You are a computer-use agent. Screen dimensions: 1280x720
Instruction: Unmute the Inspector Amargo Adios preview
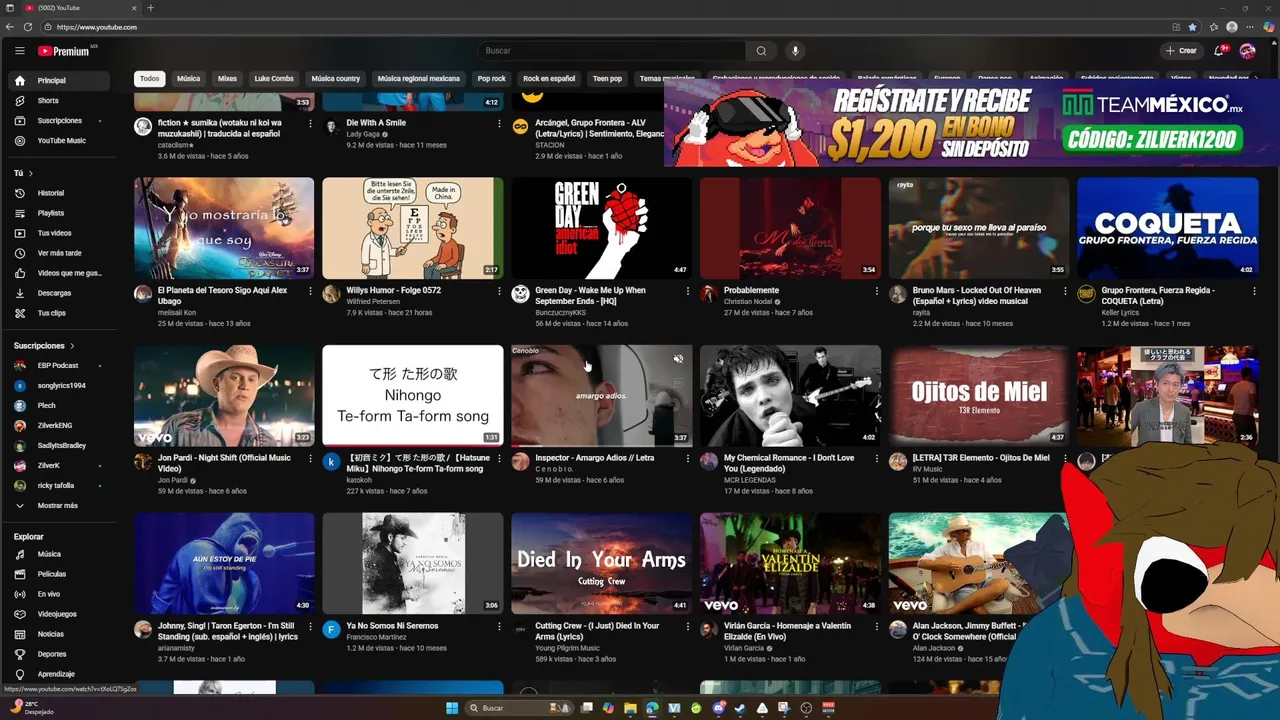678,358
